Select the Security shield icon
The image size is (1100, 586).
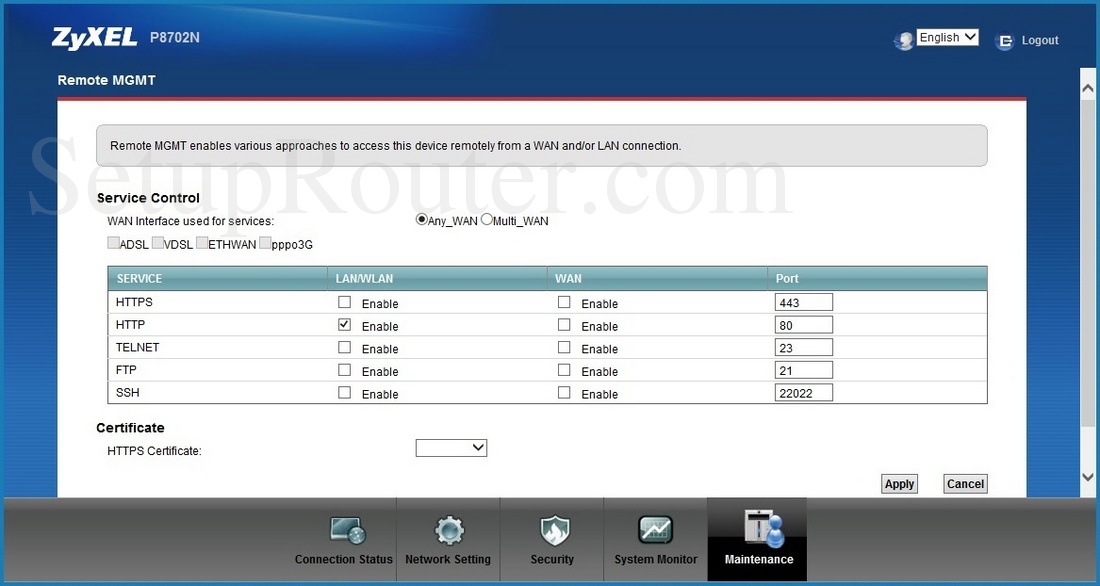coord(553,531)
